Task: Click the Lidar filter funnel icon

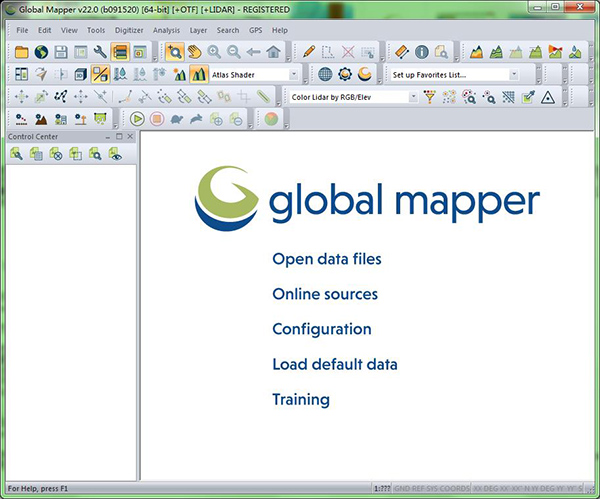Action: [x=430, y=97]
